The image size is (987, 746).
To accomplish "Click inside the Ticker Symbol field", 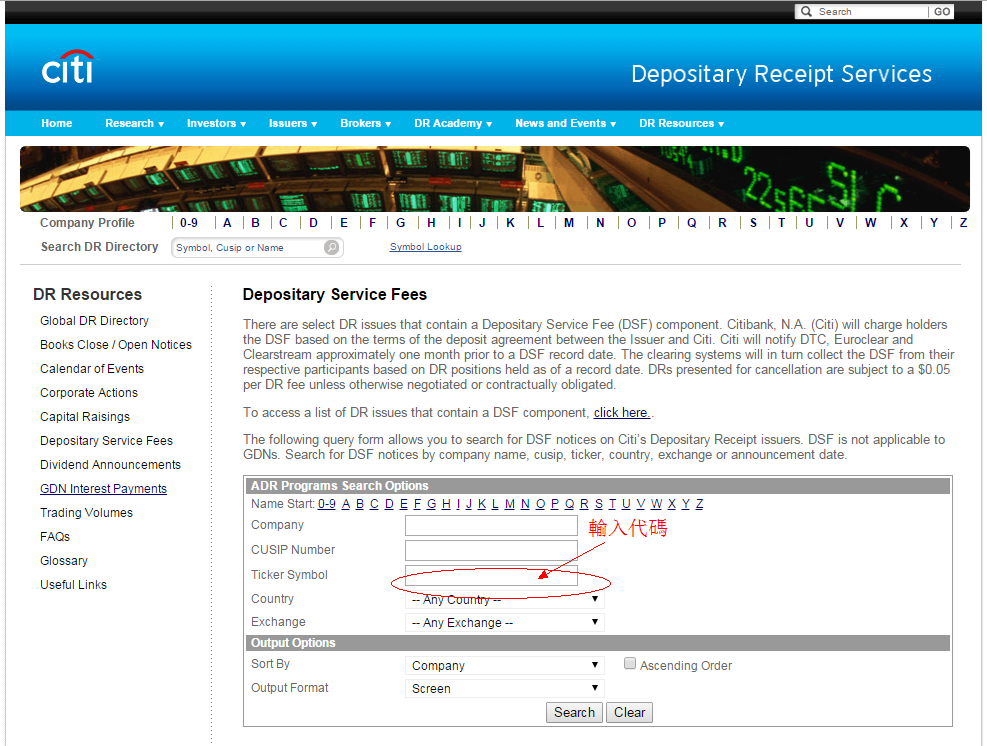I will click(491, 575).
